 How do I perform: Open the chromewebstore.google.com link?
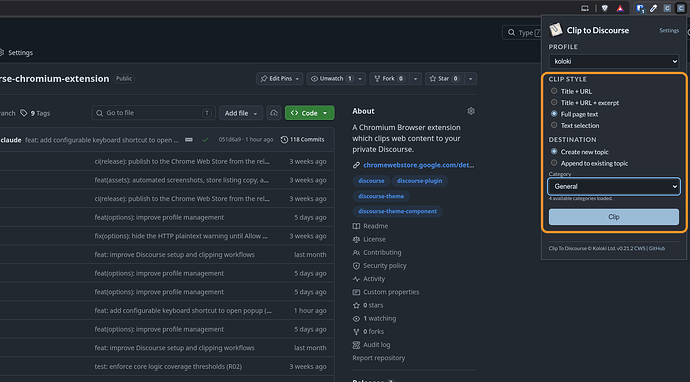pos(418,165)
